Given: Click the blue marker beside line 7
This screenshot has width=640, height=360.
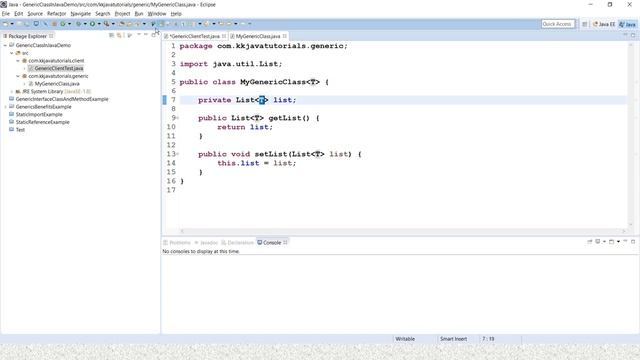Looking at the screenshot, I should [x=164, y=100].
